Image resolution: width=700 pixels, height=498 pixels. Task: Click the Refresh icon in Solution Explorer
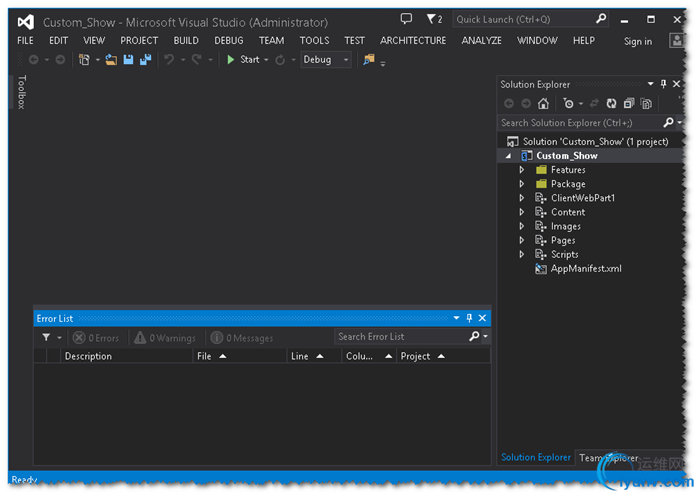click(609, 103)
